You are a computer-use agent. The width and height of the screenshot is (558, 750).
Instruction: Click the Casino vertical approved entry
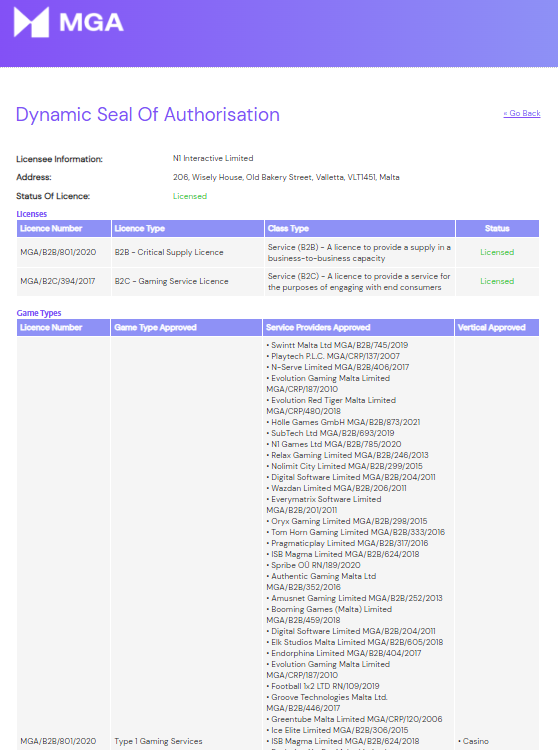point(473,741)
